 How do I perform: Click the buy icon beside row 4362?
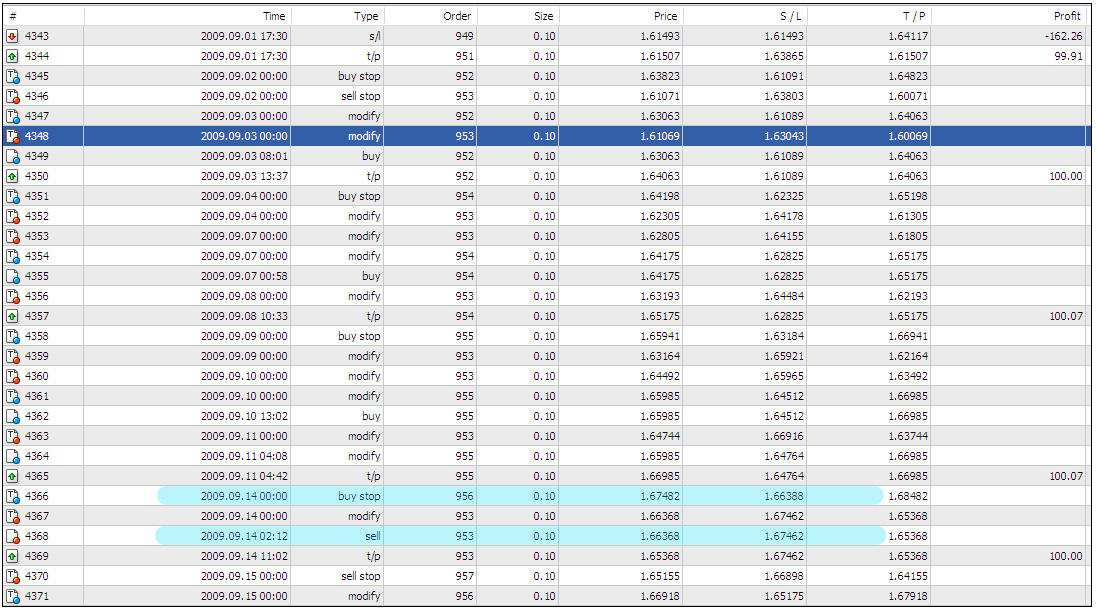[13, 416]
